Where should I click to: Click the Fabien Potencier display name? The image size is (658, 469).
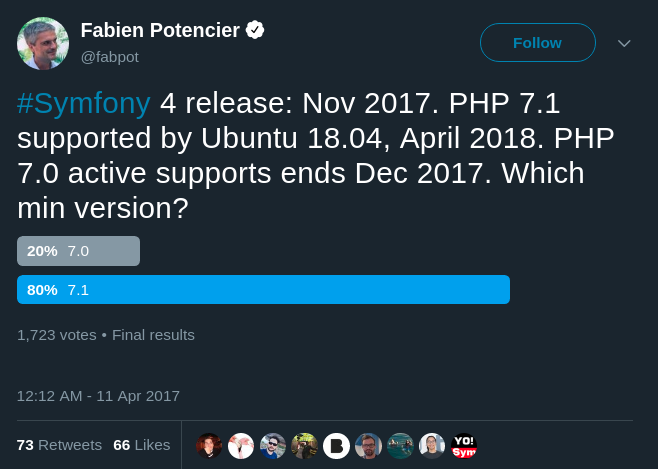[160, 30]
